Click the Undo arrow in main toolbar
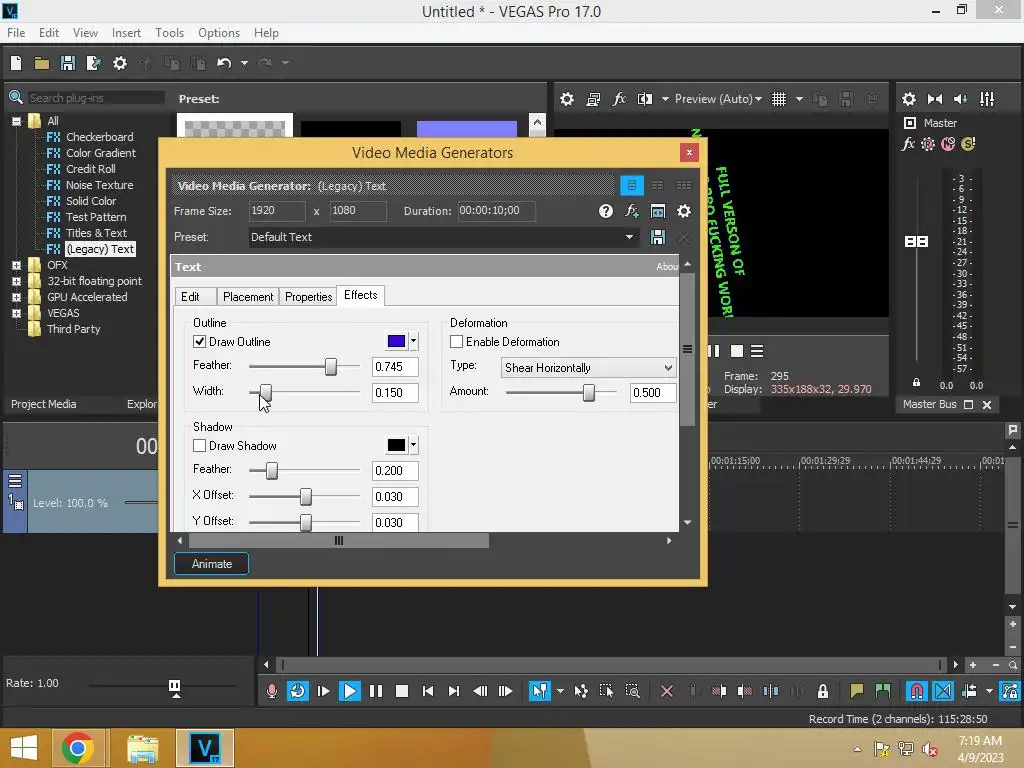Screen dimensions: 1024x768 point(224,63)
